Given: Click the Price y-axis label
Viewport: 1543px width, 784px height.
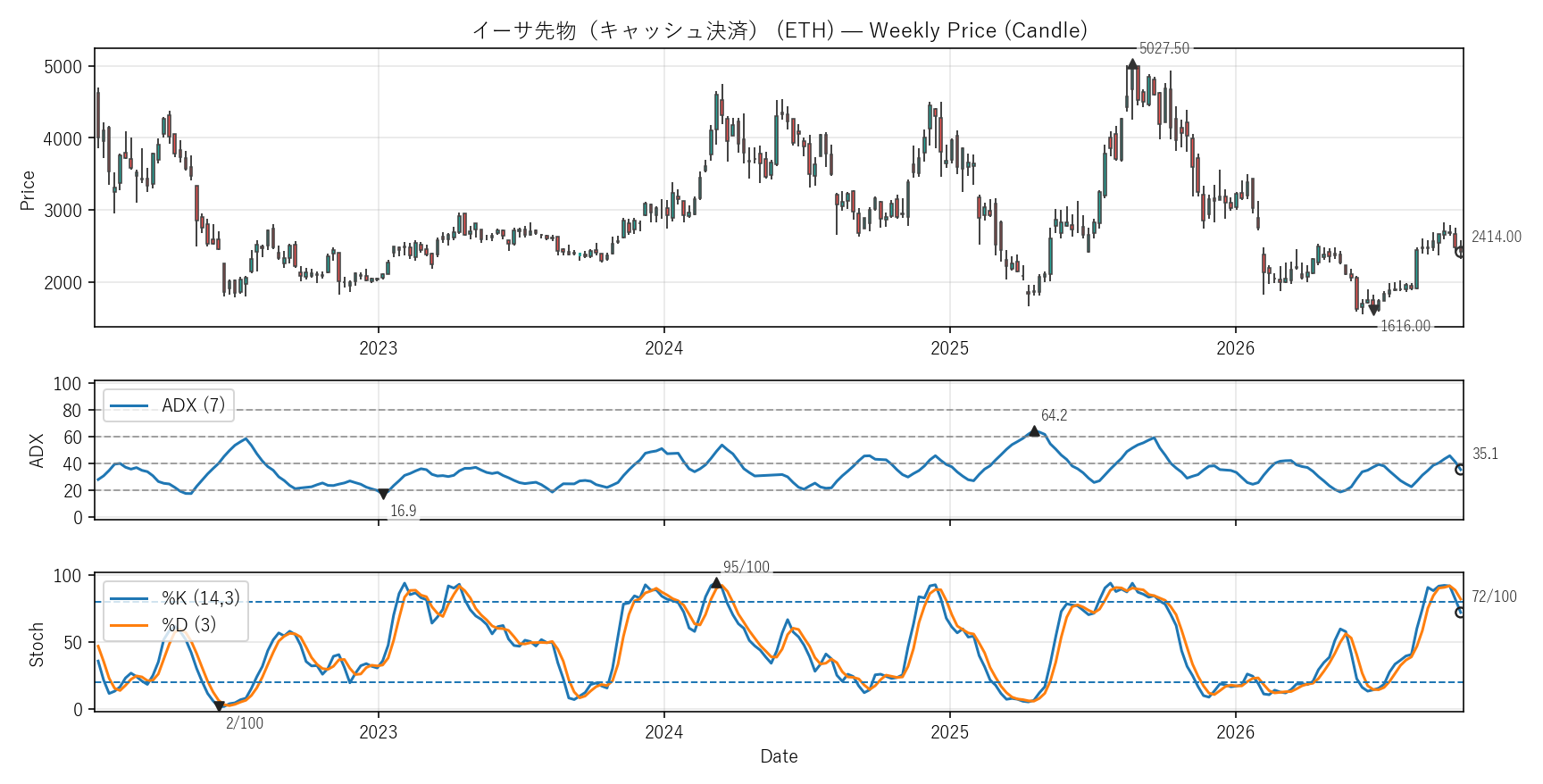Looking at the screenshot, I should pos(28,190).
